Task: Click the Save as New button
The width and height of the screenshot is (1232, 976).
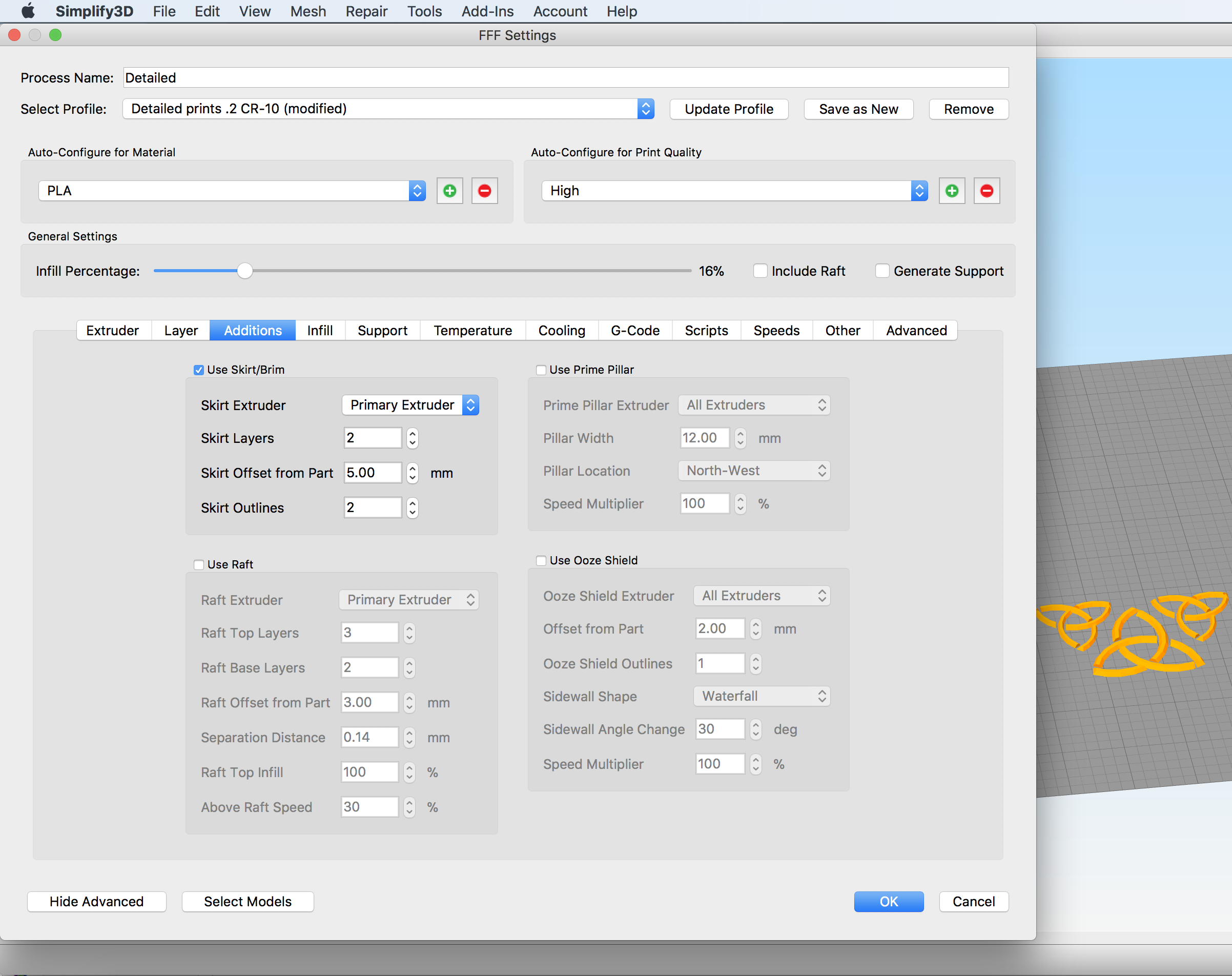Action: pos(858,109)
